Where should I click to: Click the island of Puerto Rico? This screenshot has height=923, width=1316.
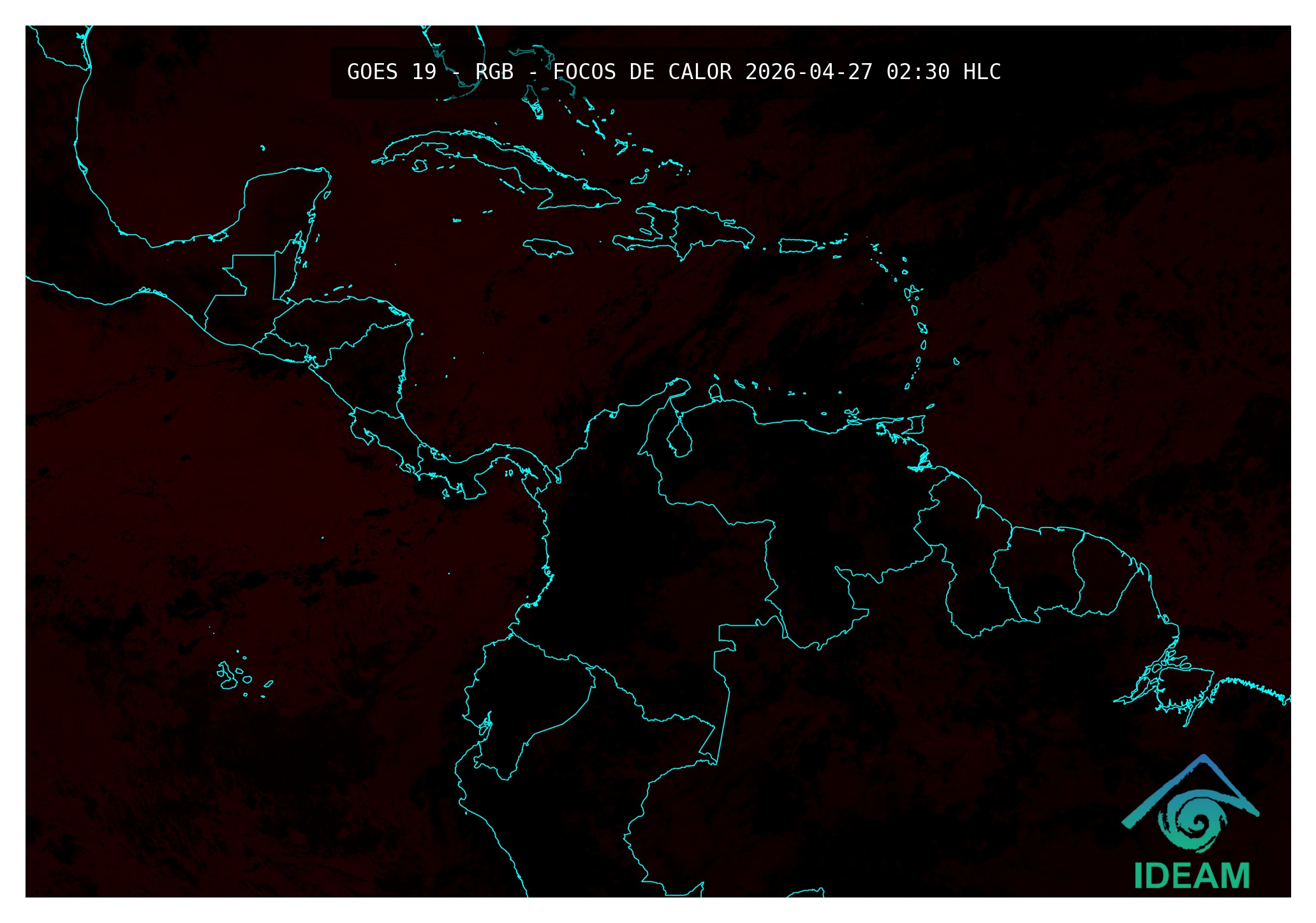[x=797, y=246]
